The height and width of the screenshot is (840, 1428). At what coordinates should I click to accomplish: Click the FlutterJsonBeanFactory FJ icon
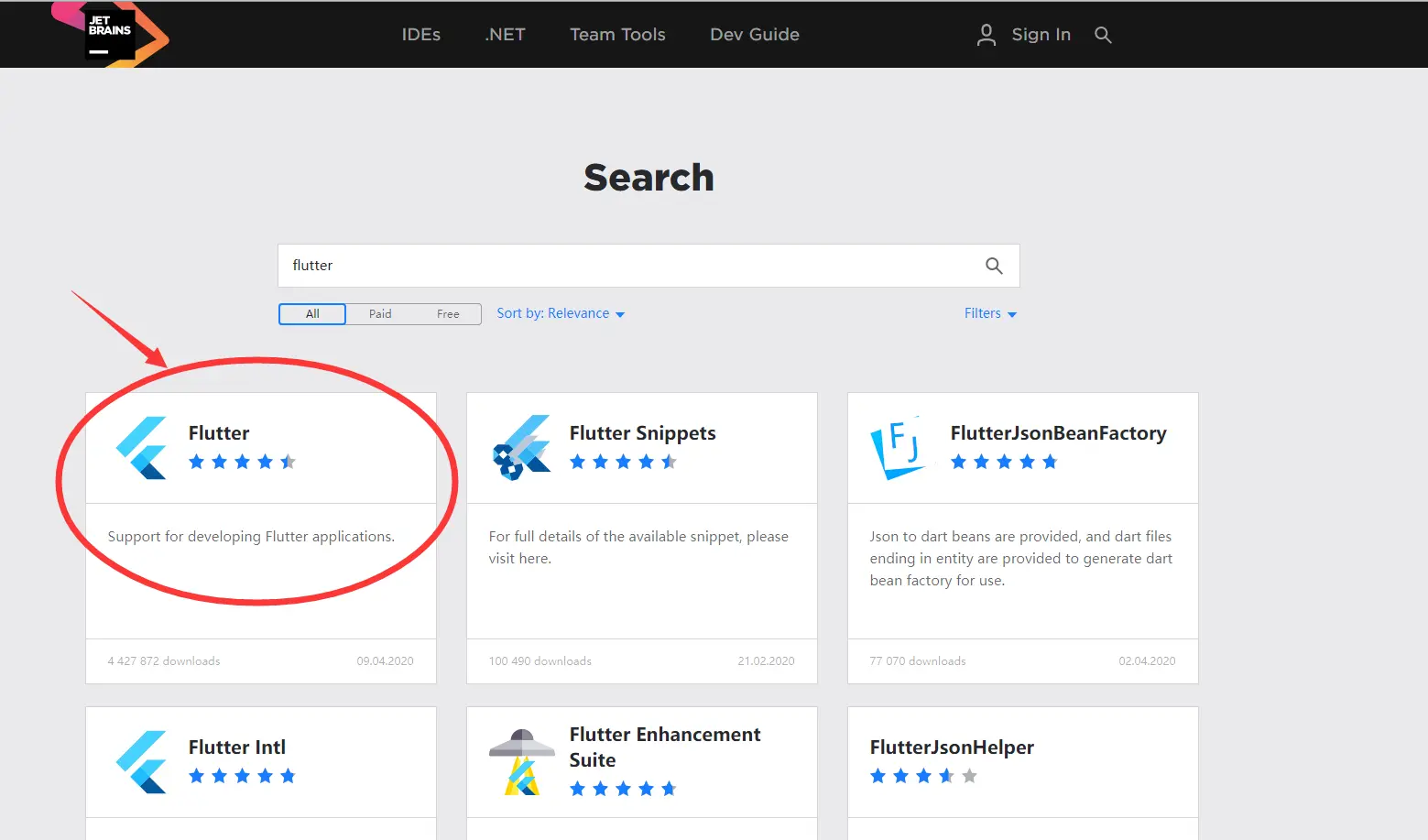coord(898,448)
